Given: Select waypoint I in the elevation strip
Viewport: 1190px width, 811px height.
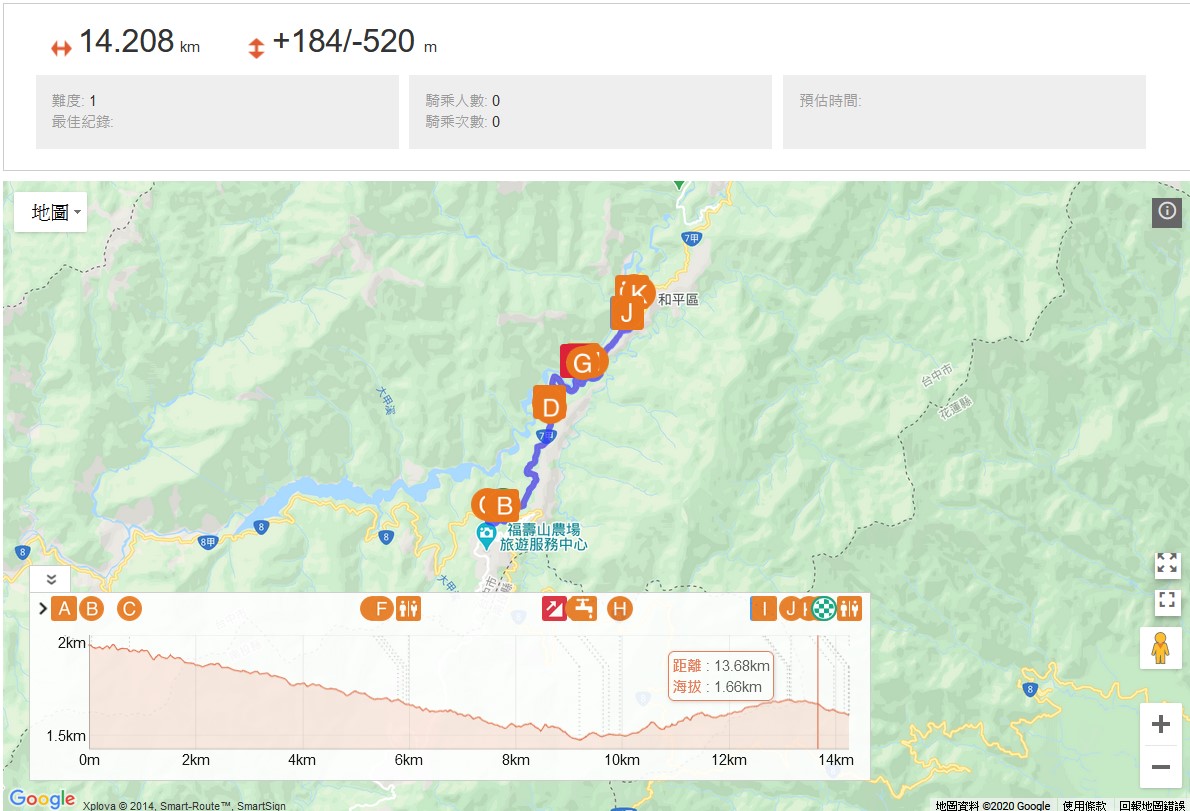Looking at the screenshot, I should 763,608.
